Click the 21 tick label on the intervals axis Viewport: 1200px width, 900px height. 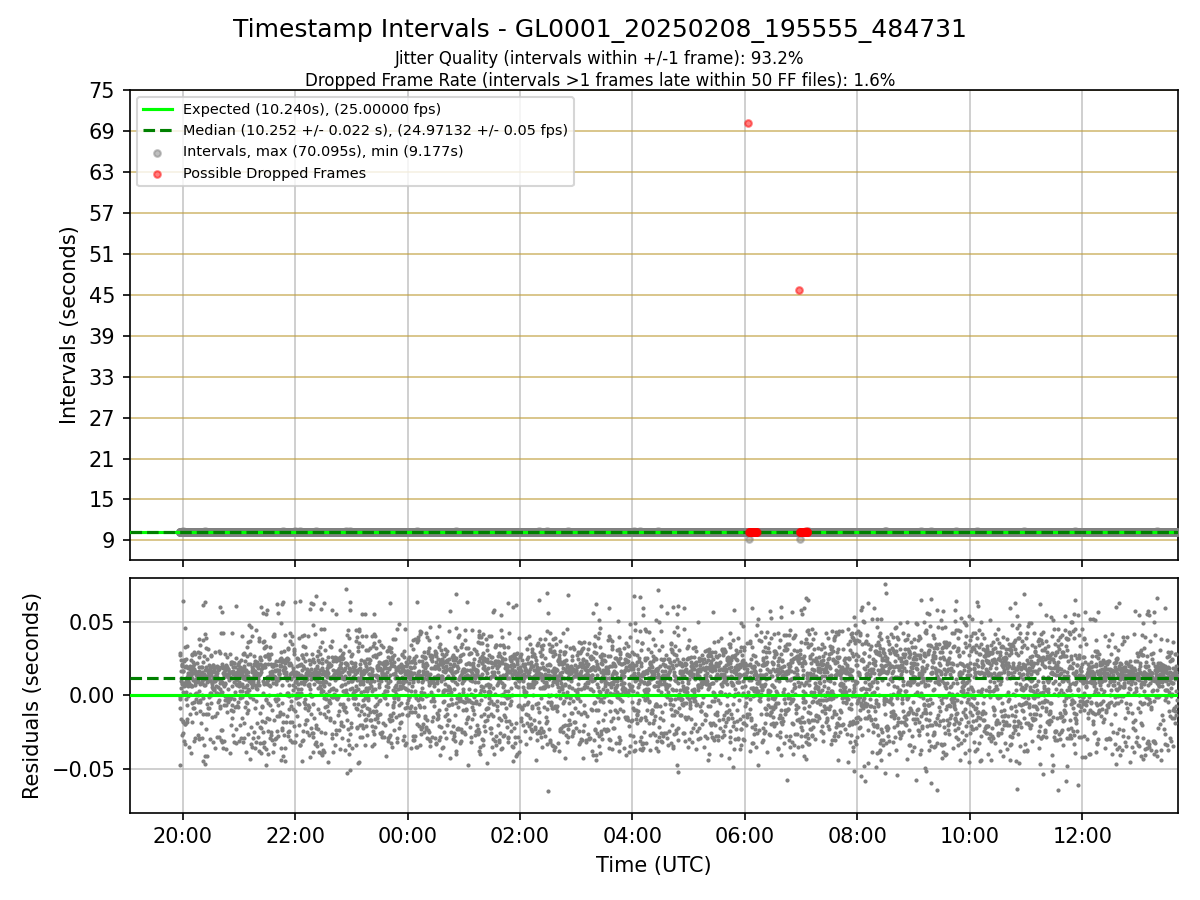(103, 460)
